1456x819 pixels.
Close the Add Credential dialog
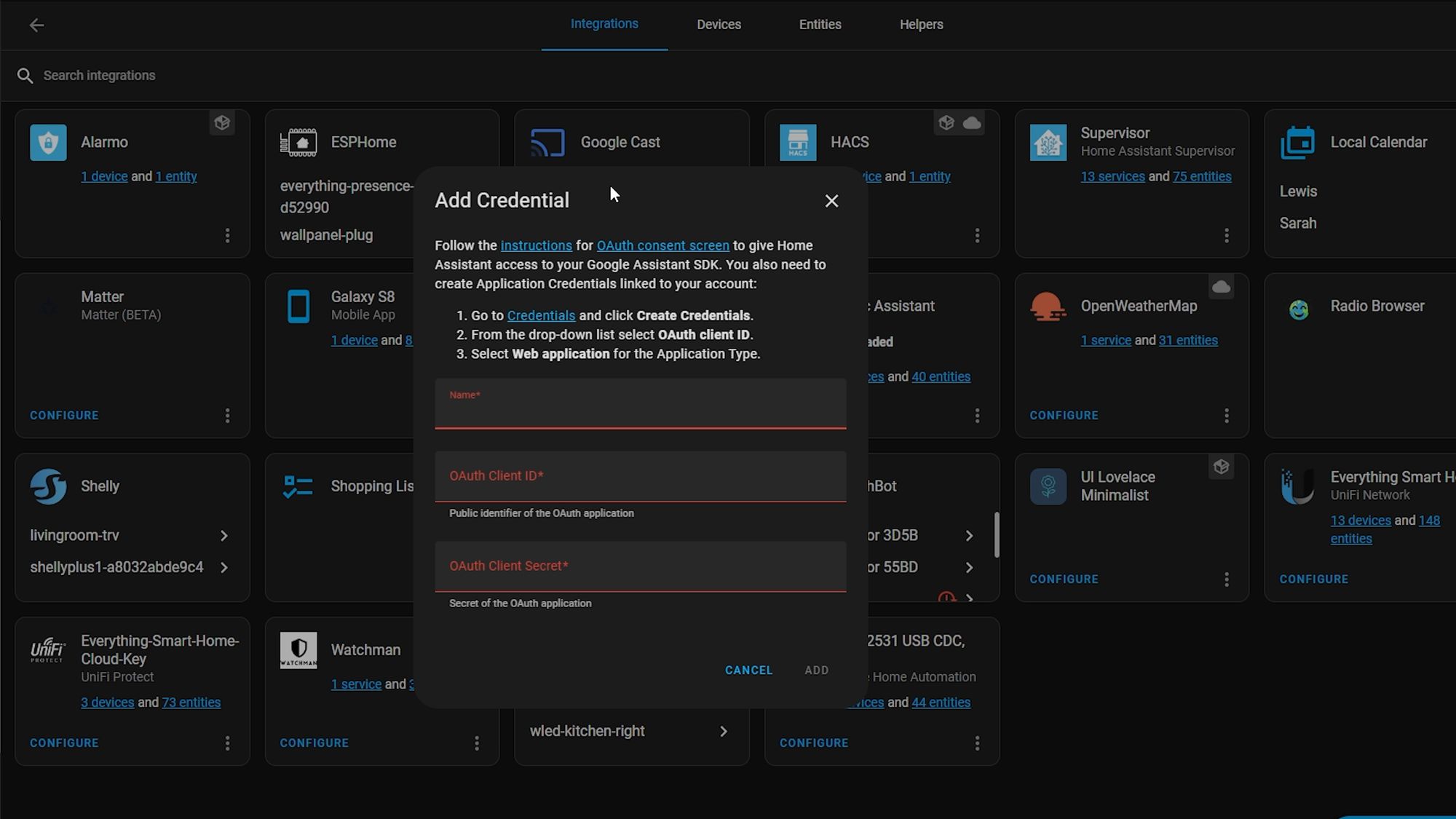click(x=831, y=201)
